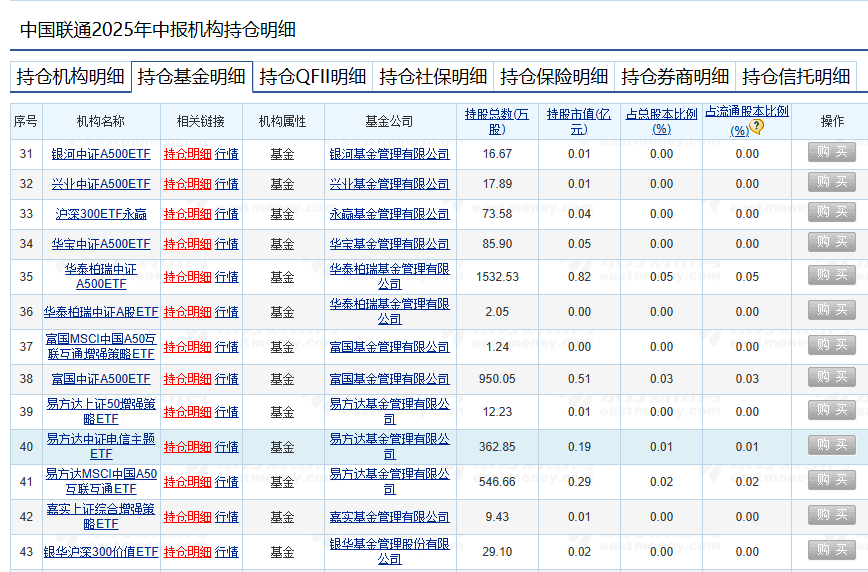Image resolution: width=868 pixels, height=572 pixels.
Task: Select the 950.05 holdings value cell
Action: (x=497, y=379)
